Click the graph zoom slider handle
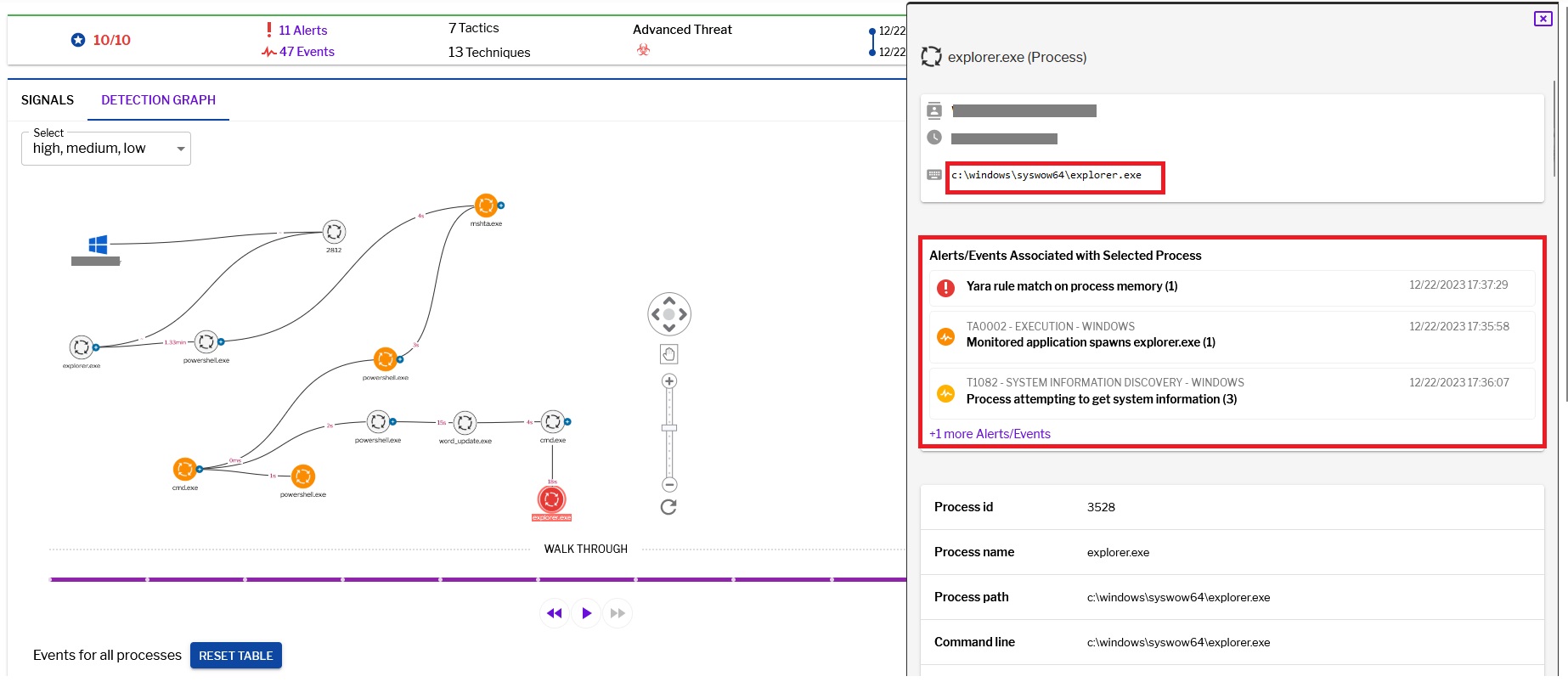Viewport: 1568px width, 682px height. 669,428
